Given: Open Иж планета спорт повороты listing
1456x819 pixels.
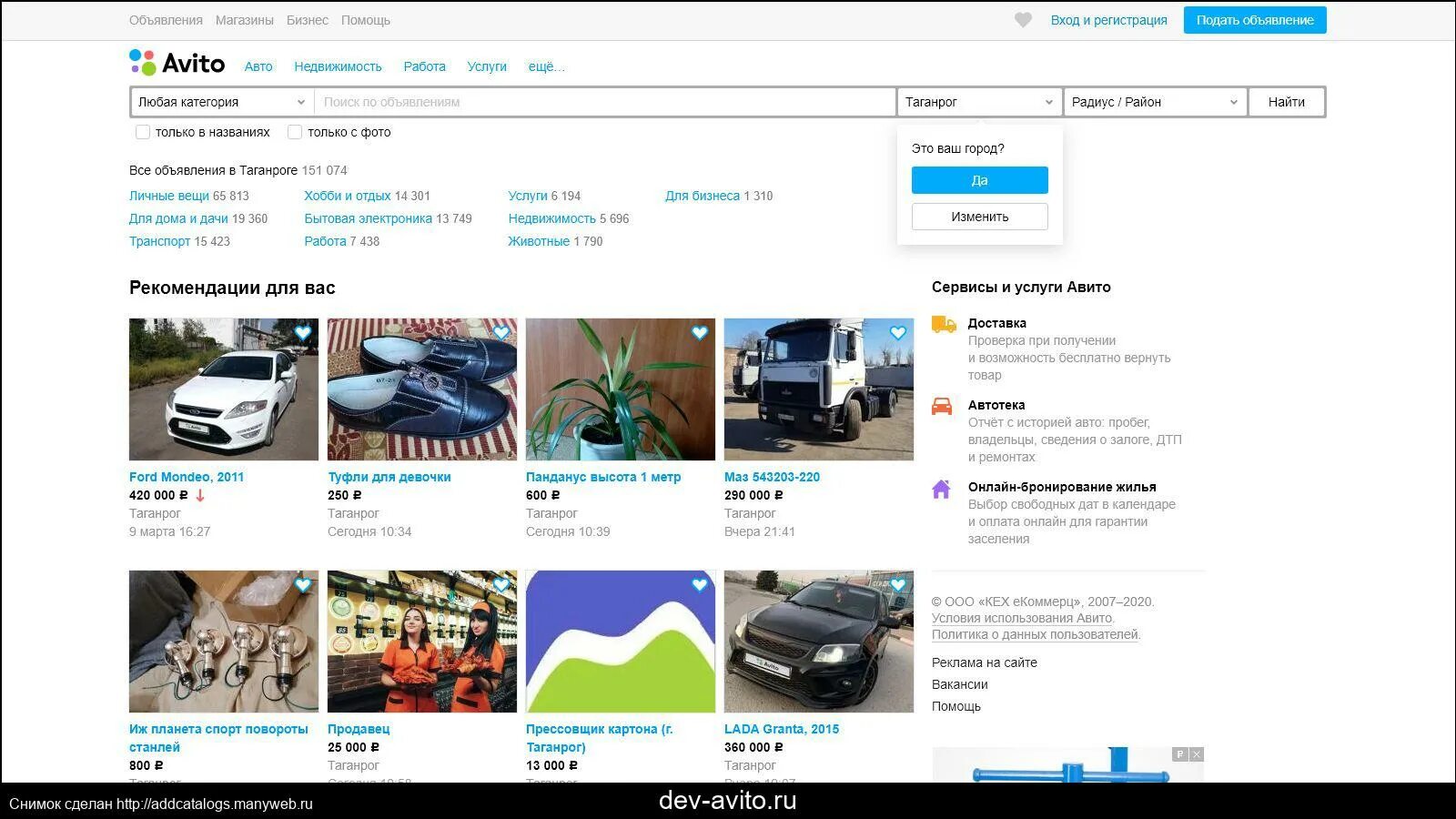Looking at the screenshot, I should (x=218, y=738).
